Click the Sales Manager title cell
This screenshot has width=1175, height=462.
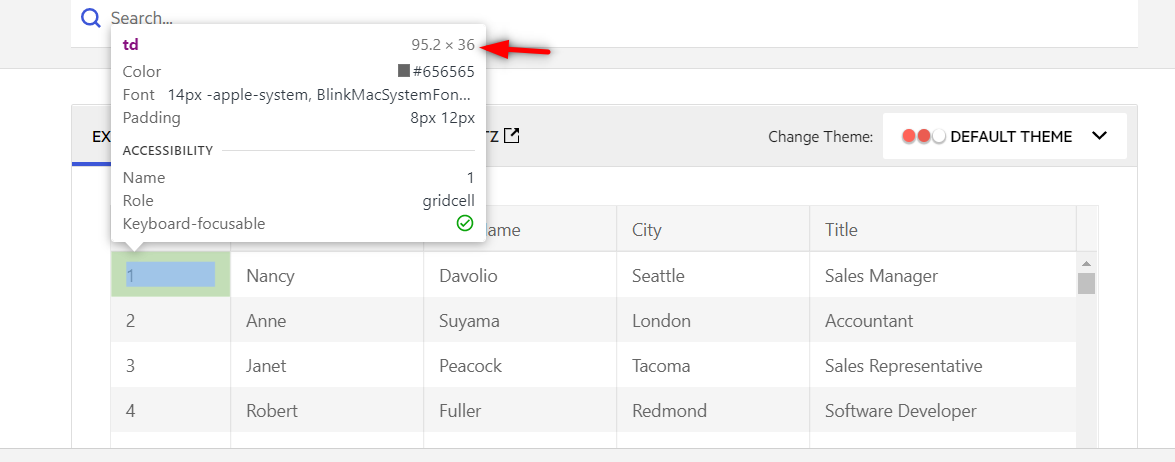point(881,276)
